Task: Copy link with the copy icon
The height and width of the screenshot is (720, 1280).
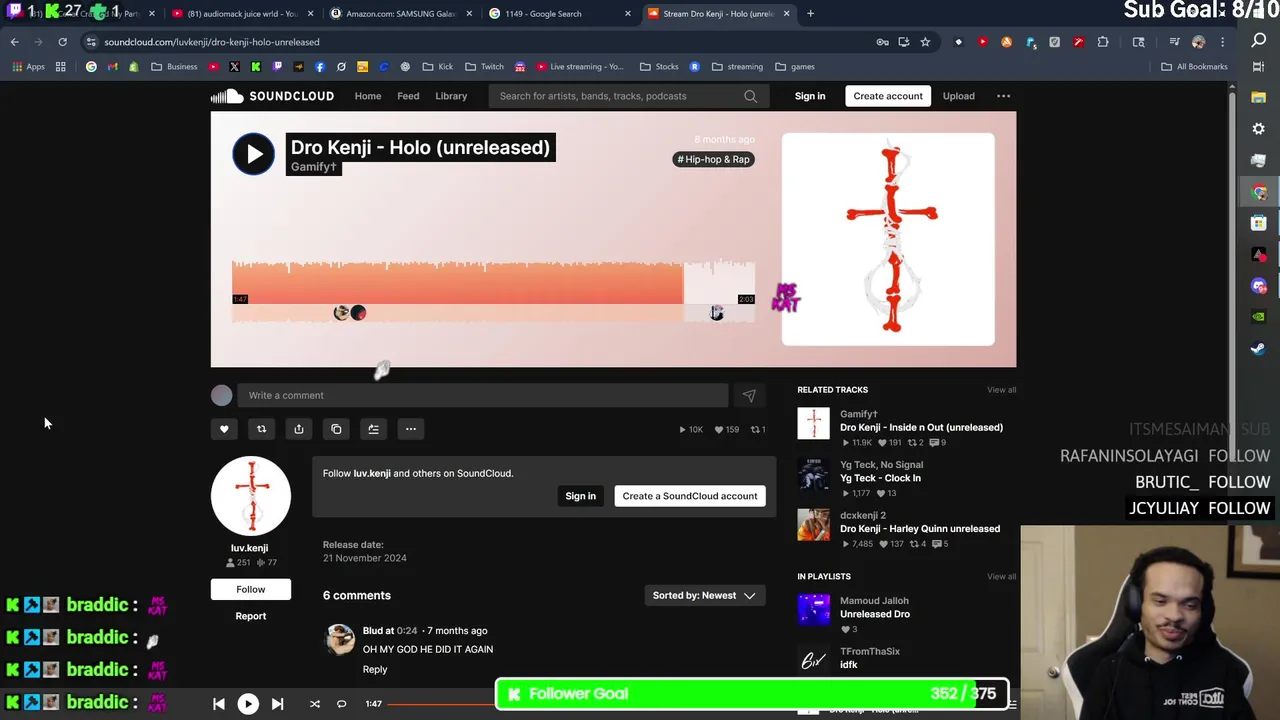Action: 336,429
